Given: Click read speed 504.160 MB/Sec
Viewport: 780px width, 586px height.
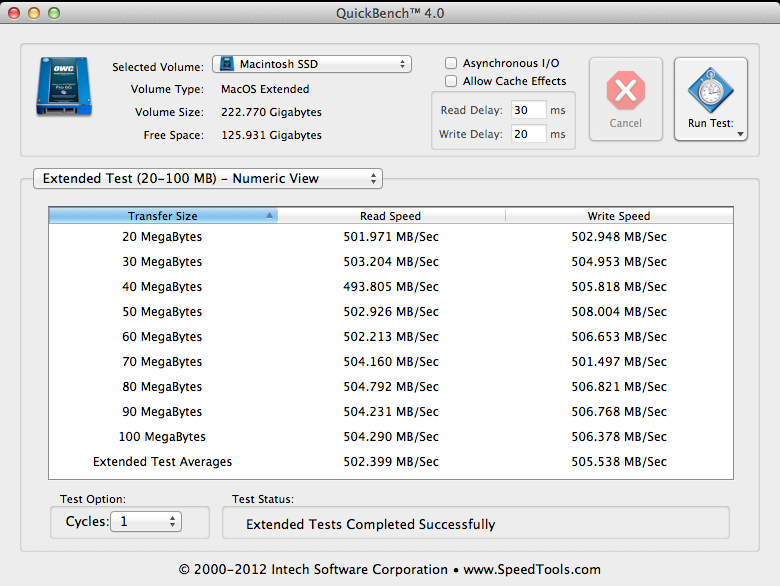Looking at the screenshot, I should coord(391,362).
